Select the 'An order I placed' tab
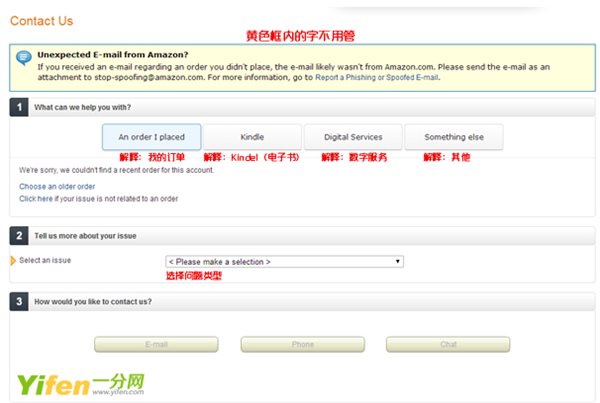Image resolution: width=600 pixels, height=403 pixels. 151,137
